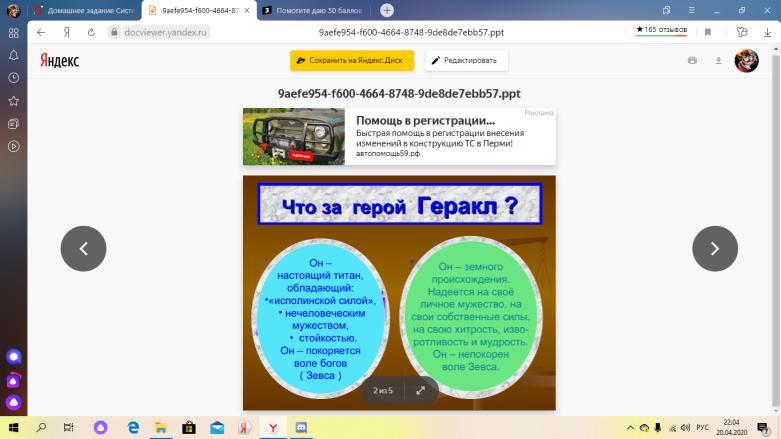The width and height of the screenshot is (781, 439).
Task: Click the Редактировать edit button
Action: (466, 61)
